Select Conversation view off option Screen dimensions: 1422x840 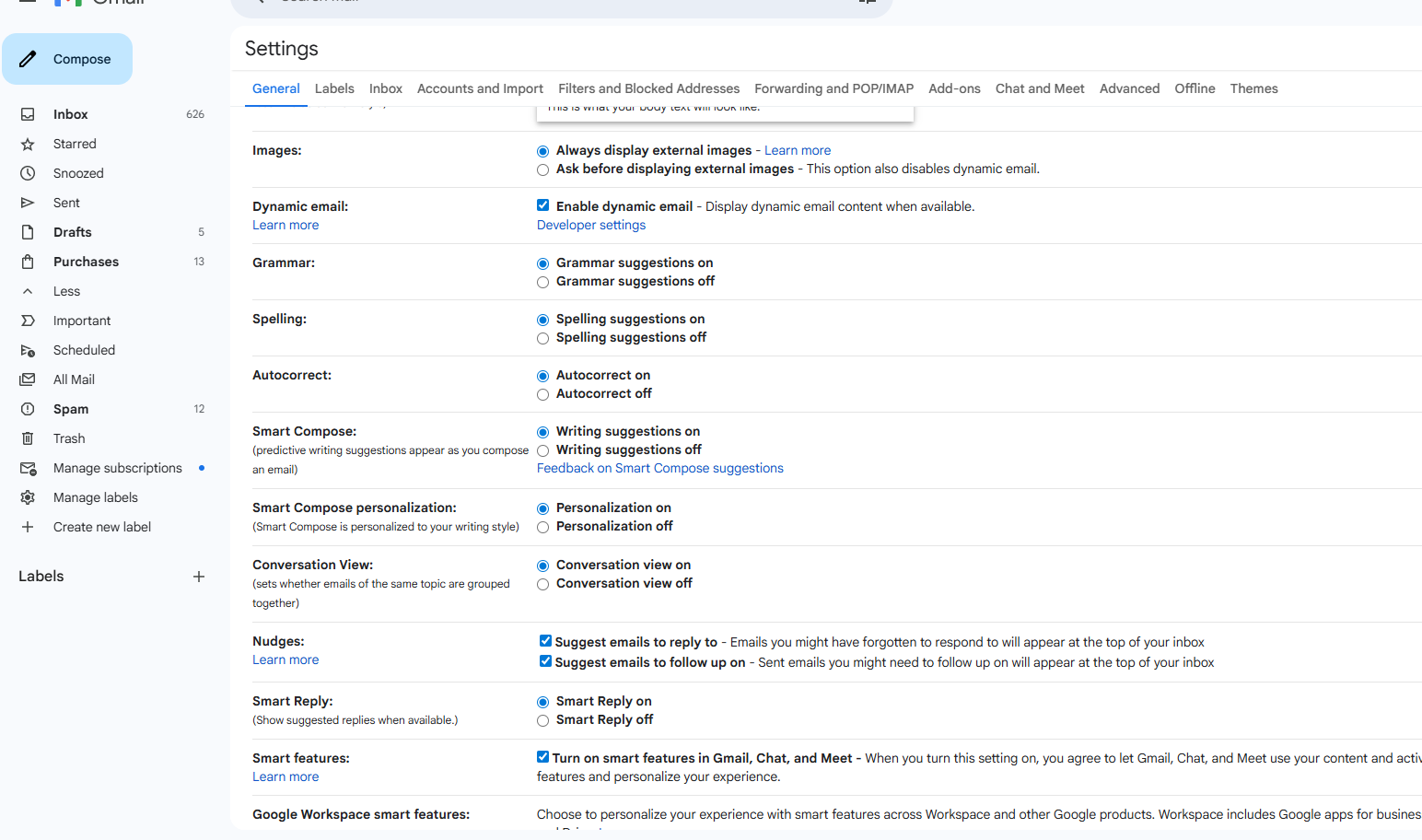pos(543,584)
